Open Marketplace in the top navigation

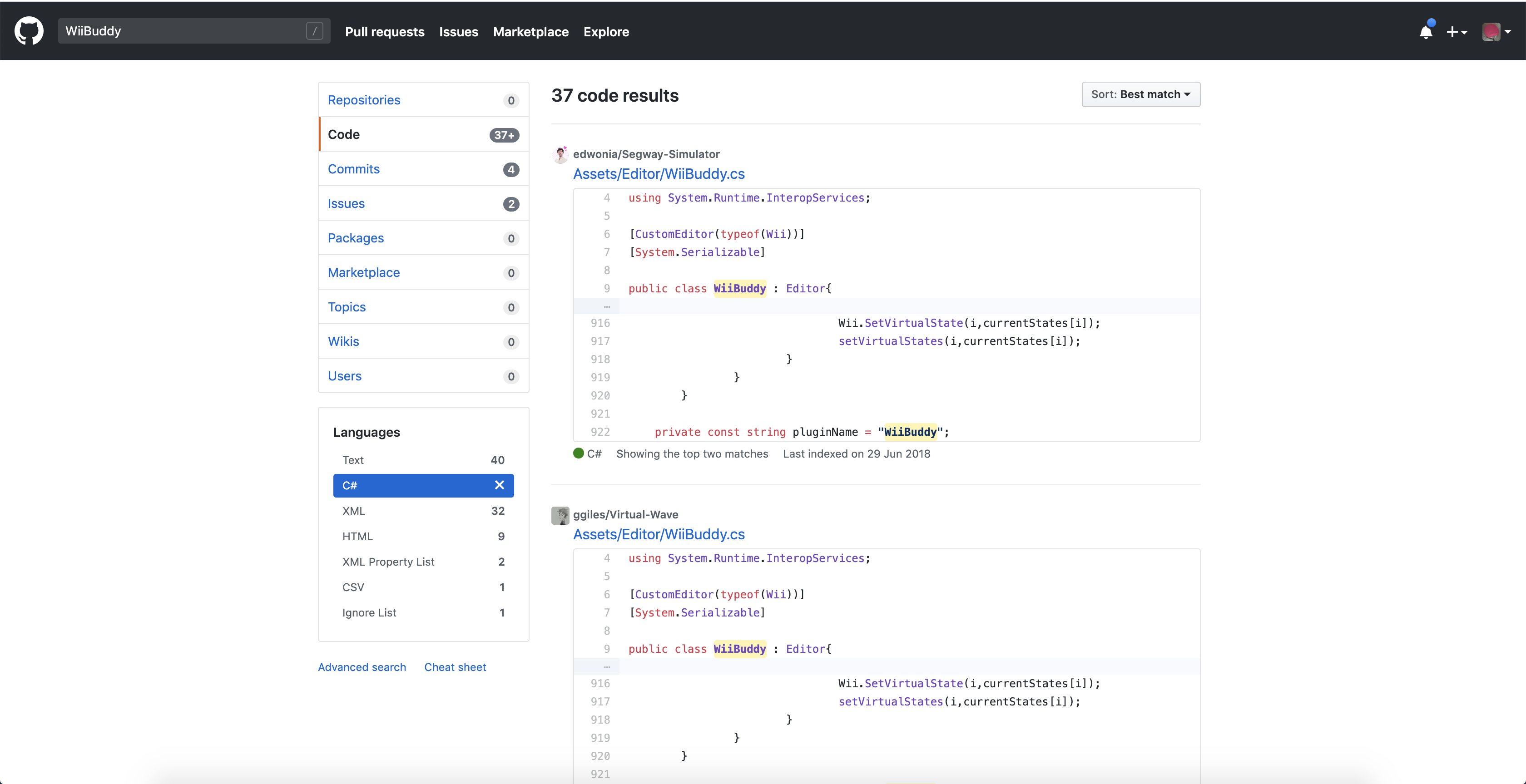point(531,32)
